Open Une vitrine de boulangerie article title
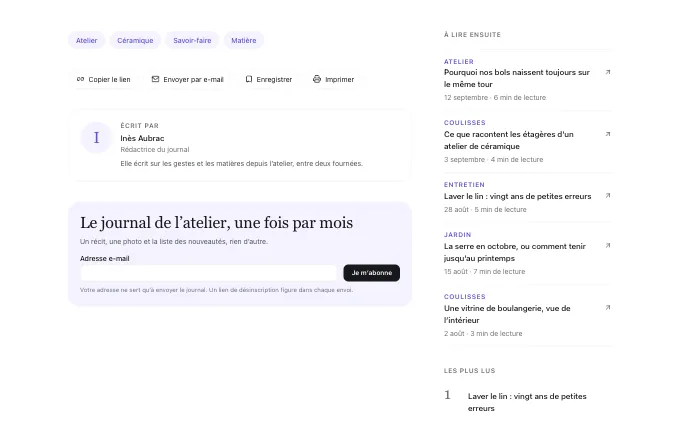 [507, 314]
